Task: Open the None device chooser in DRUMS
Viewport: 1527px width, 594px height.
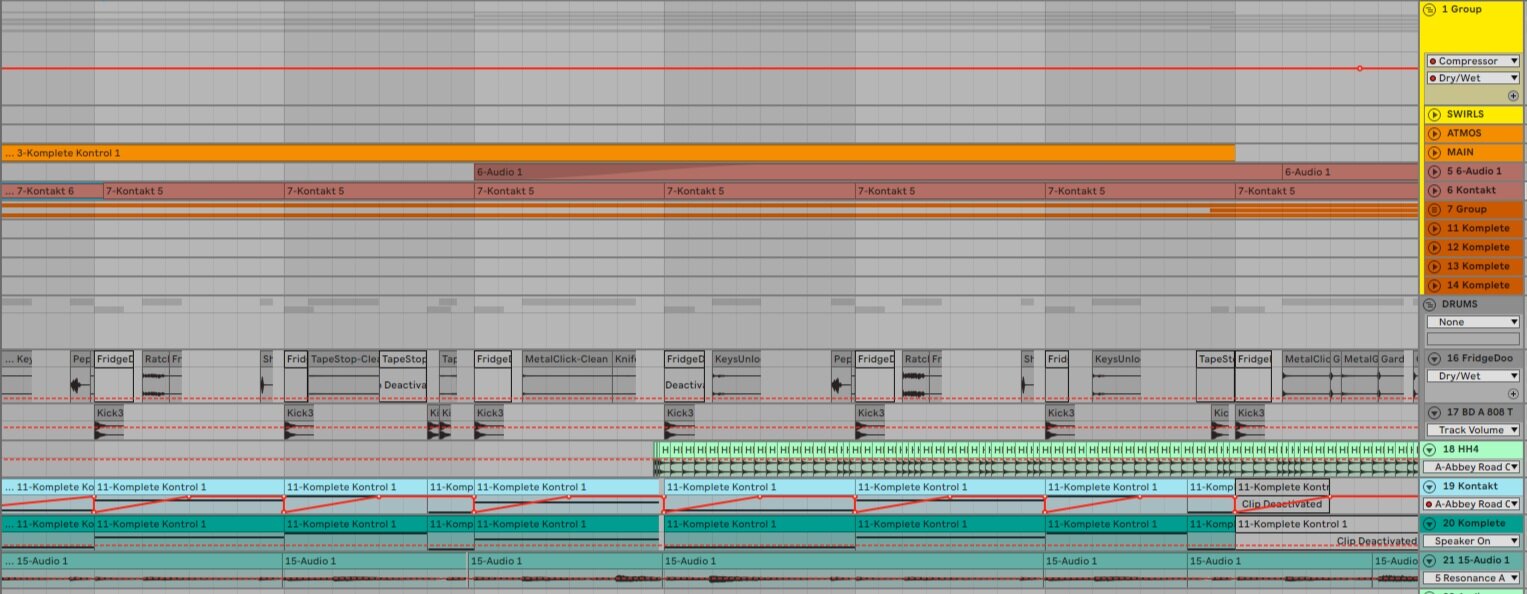Action: click(1473, 322)
